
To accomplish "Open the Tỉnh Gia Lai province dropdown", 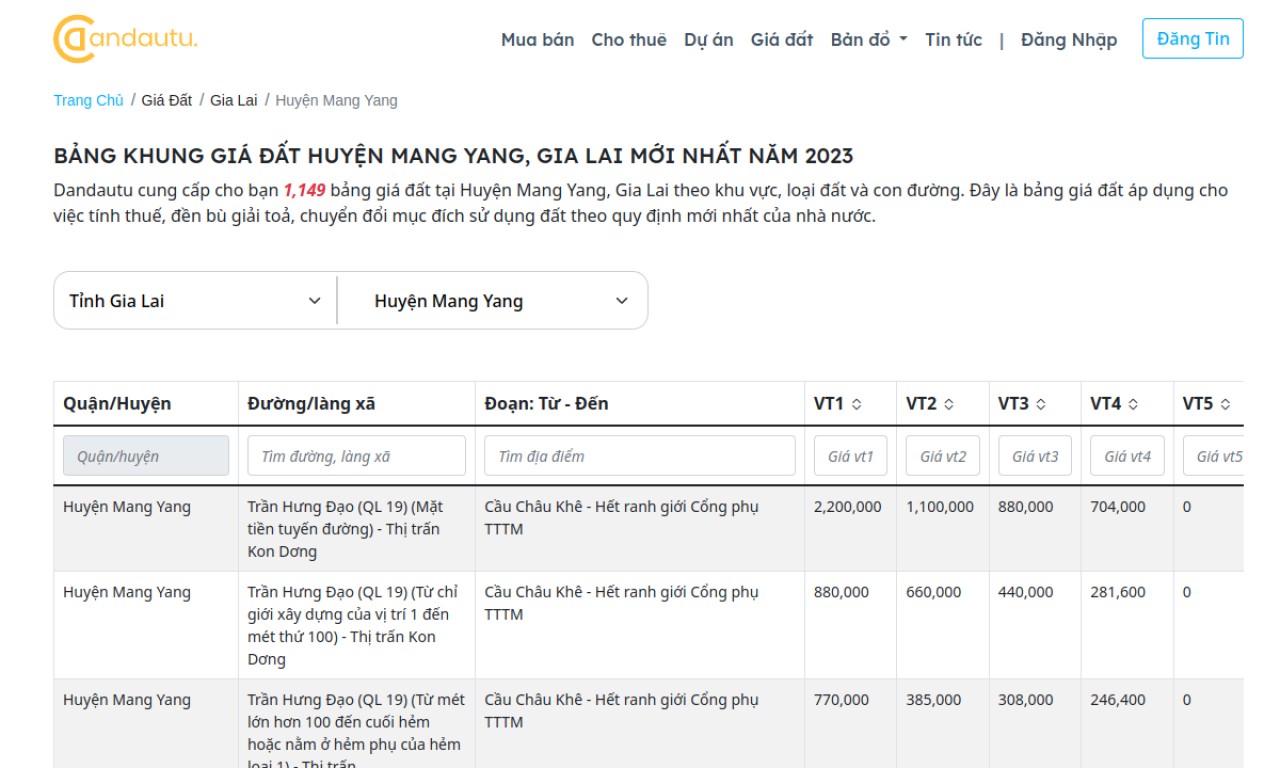I will [195, 301].
